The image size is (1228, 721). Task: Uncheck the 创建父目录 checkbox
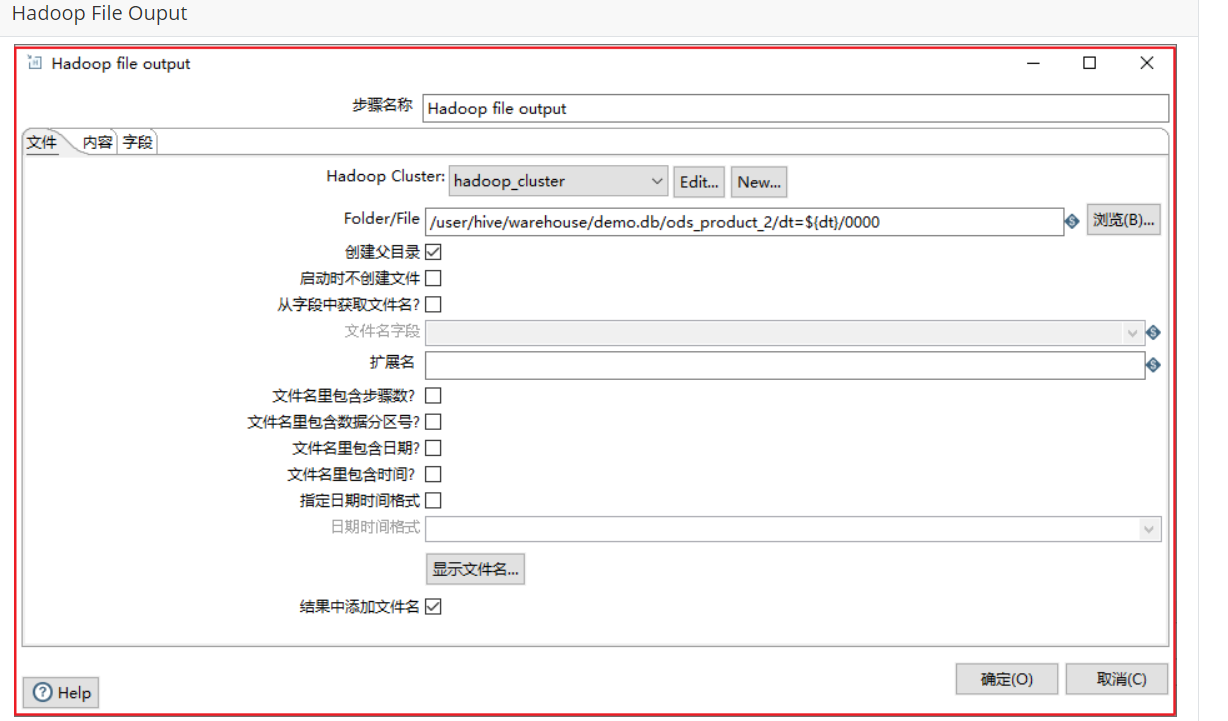[x=433, y=251]
